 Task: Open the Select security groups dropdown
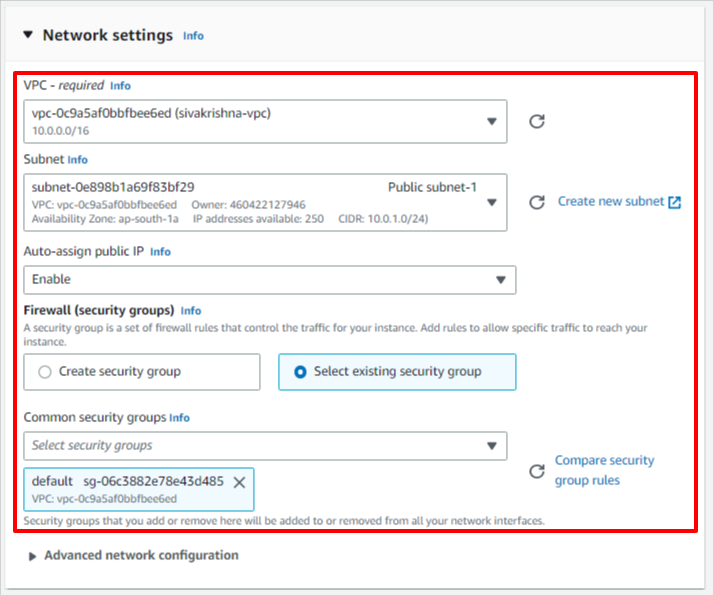[x=265, y=446]
